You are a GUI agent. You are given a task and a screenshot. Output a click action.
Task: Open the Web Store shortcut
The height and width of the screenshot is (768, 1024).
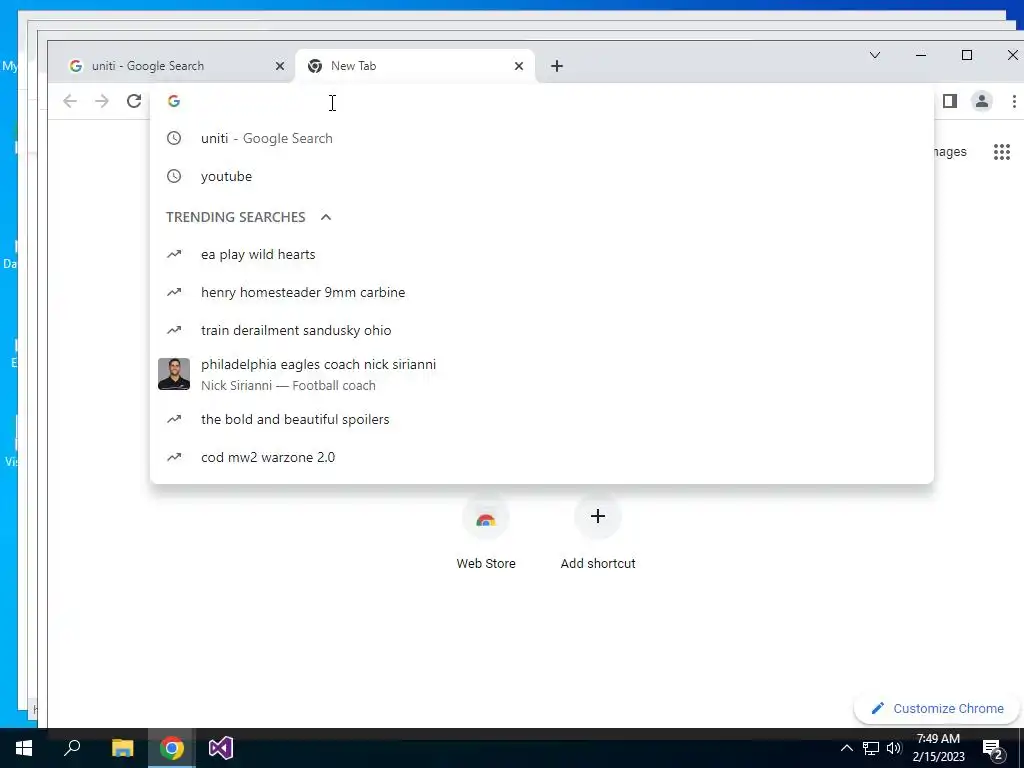485,532
